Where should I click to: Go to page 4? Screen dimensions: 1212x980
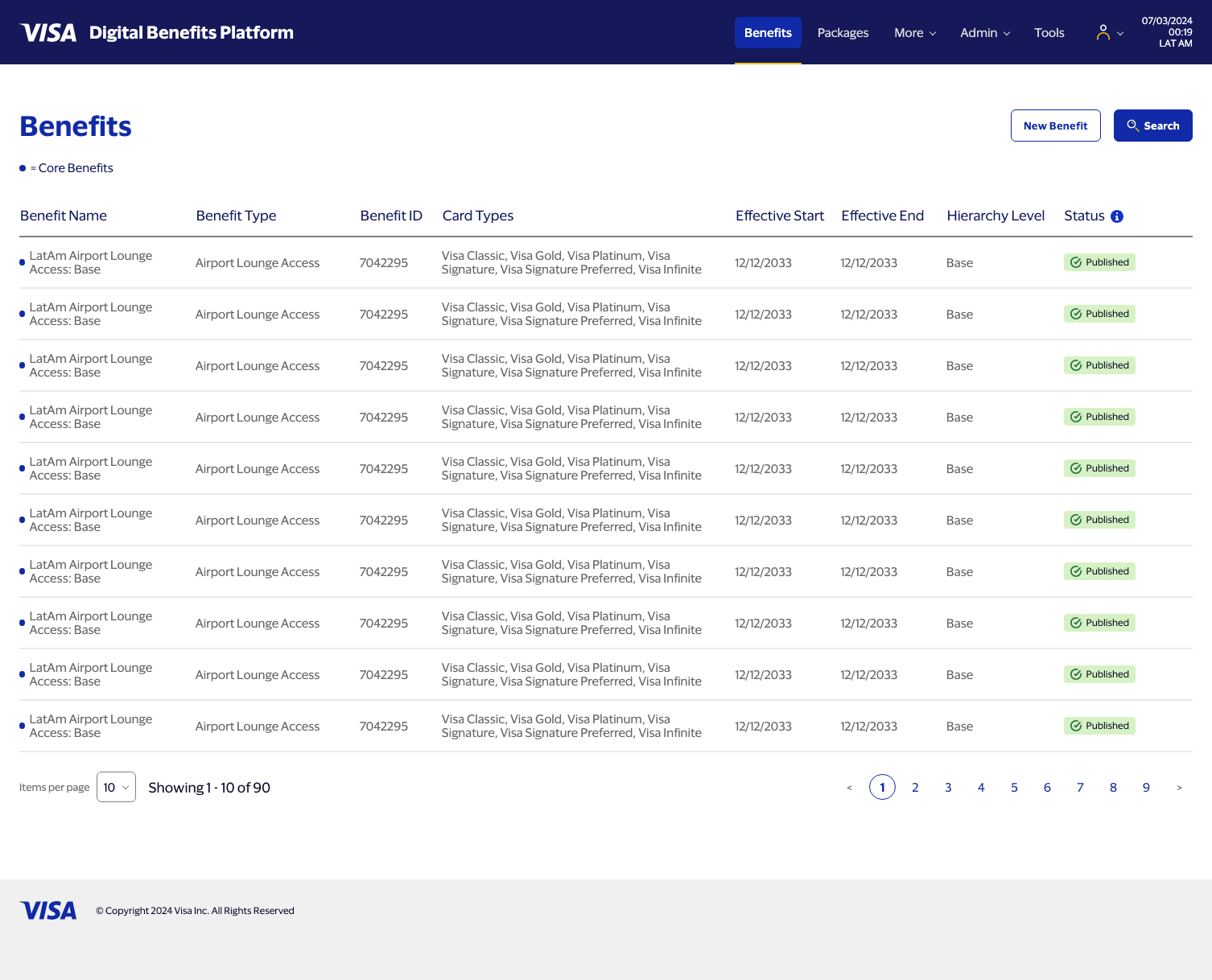coord(981,787)
